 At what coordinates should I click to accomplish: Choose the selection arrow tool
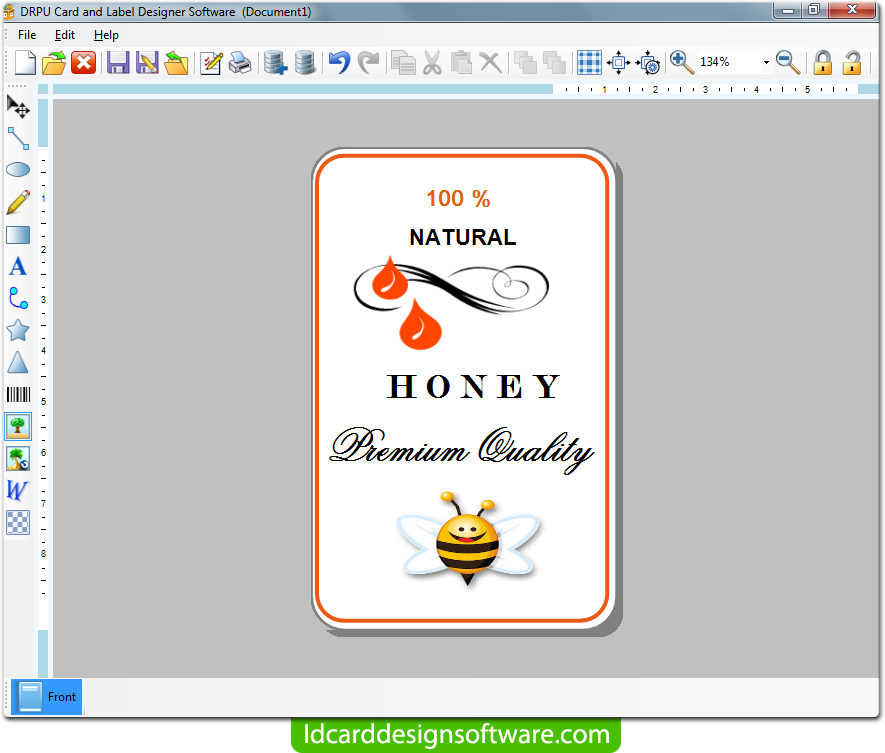click(x=18, y=106)
